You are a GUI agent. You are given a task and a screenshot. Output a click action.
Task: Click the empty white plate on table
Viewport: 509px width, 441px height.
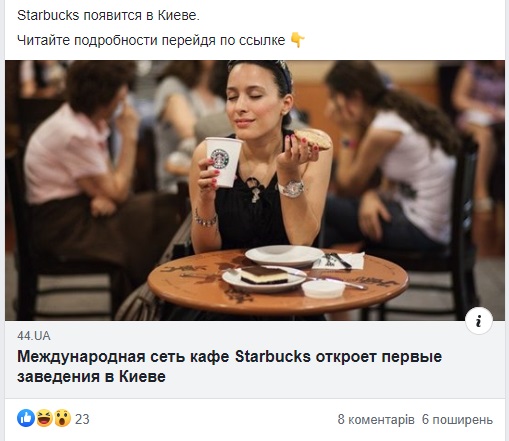[x=284, y=256]
